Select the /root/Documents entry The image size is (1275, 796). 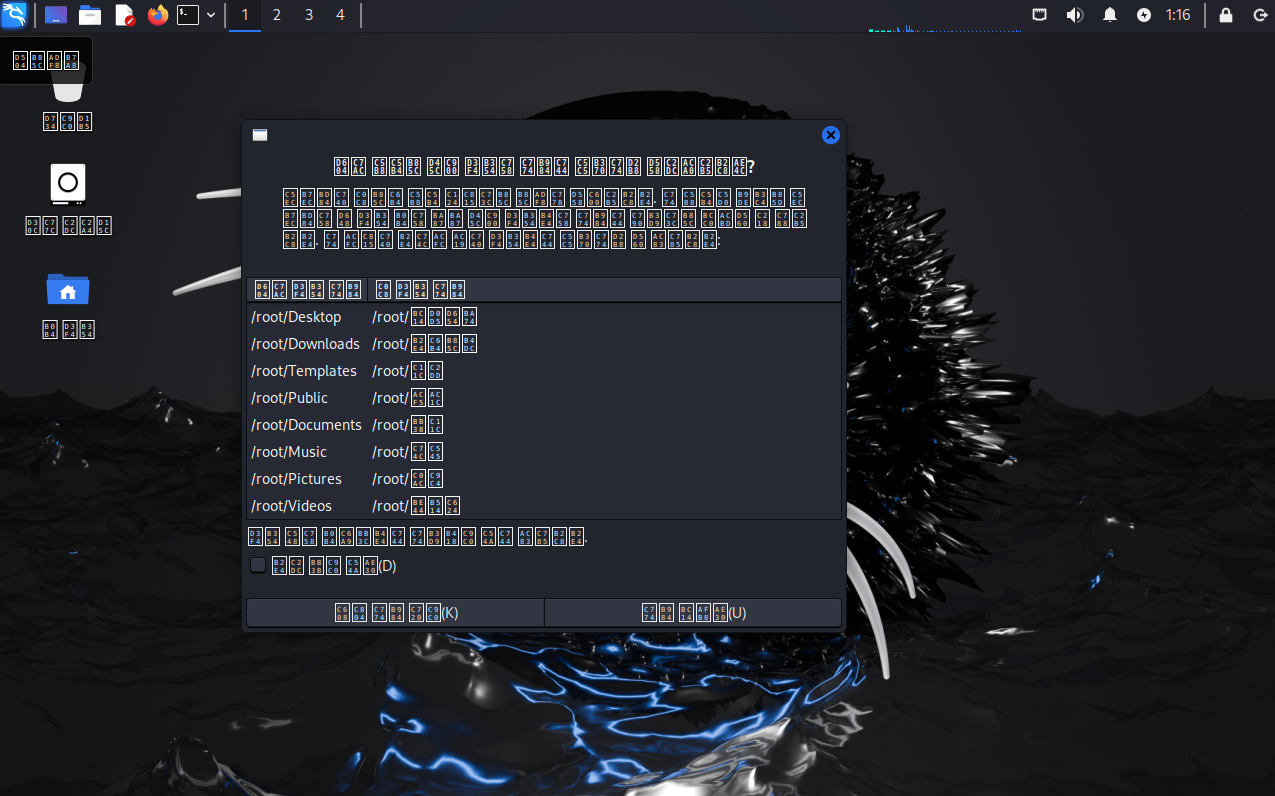pyautogui.click(x=306, y=425)
